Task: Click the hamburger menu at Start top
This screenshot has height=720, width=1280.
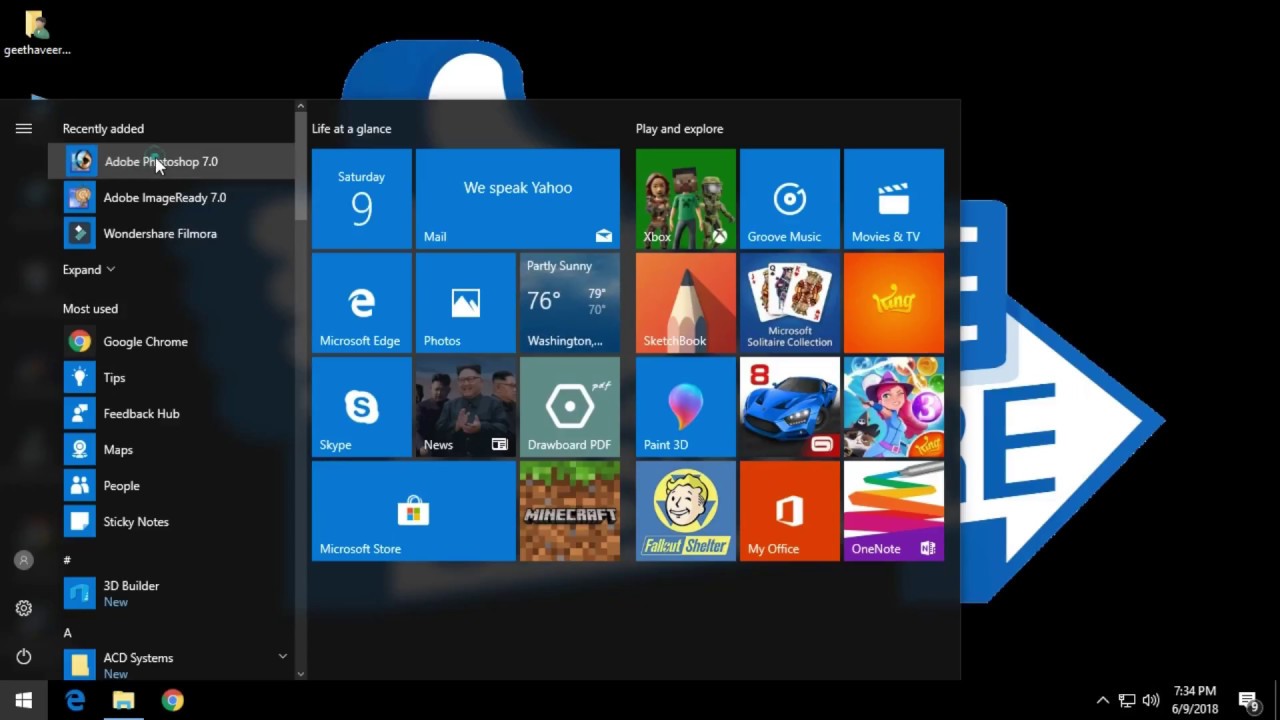Action: pyautogui.click(x=24, y=128)
